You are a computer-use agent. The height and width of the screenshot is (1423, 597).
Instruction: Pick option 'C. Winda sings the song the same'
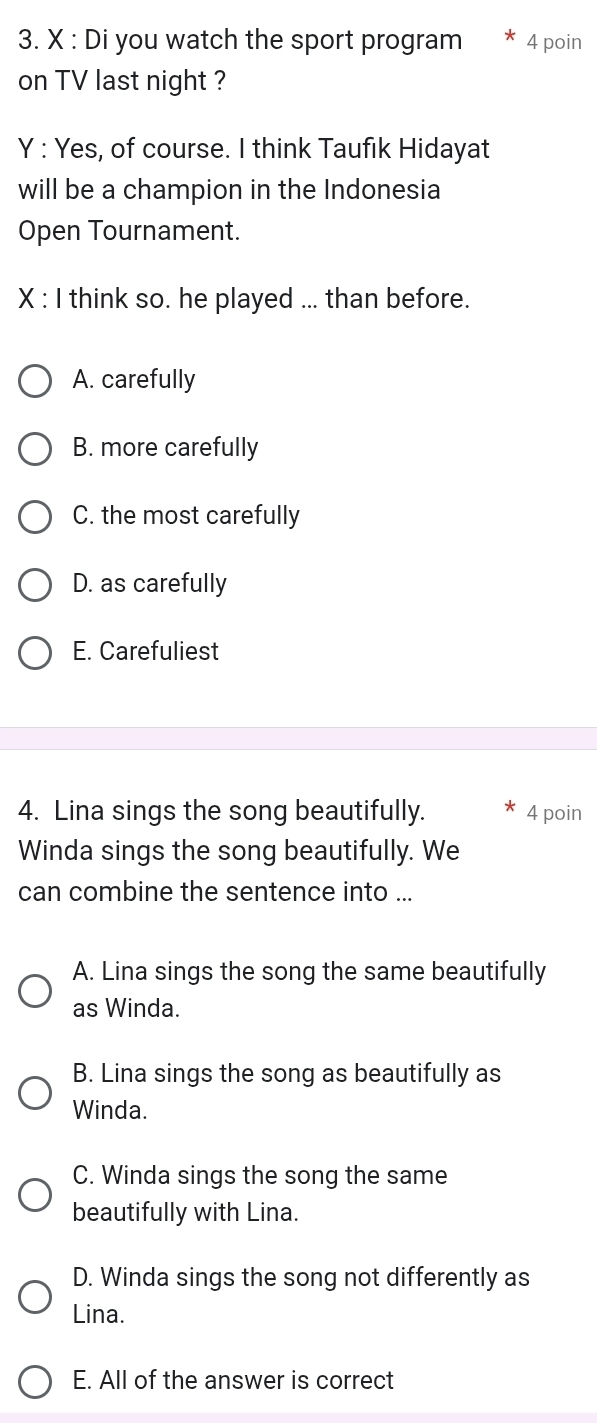tap(36, 1194)
